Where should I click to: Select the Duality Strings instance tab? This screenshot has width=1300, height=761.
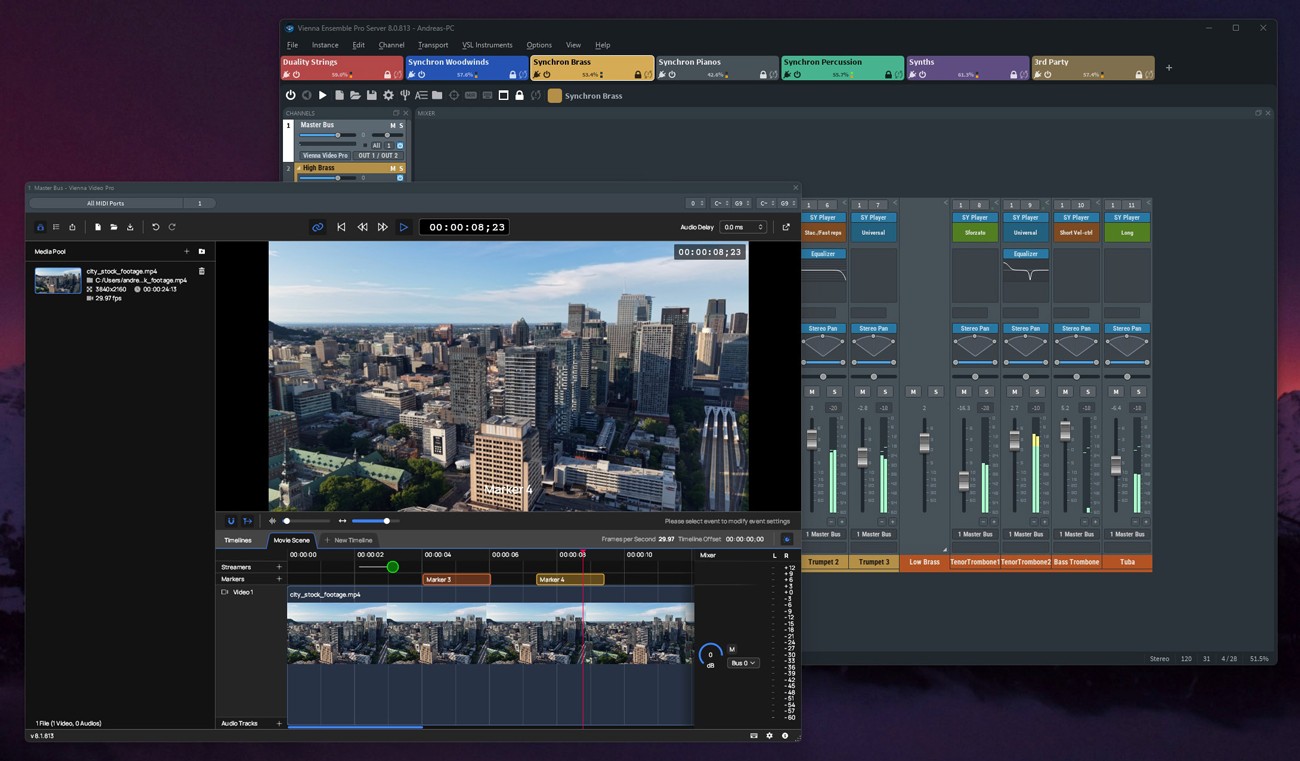click(342, 68)
